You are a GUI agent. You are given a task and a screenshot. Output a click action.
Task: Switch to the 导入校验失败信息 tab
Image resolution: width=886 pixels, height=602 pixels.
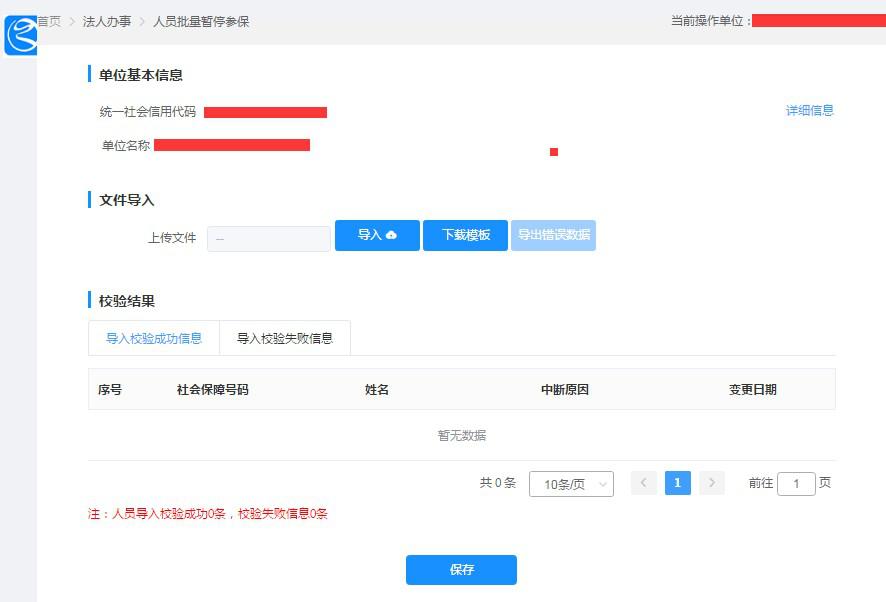[x=285, y=338]
